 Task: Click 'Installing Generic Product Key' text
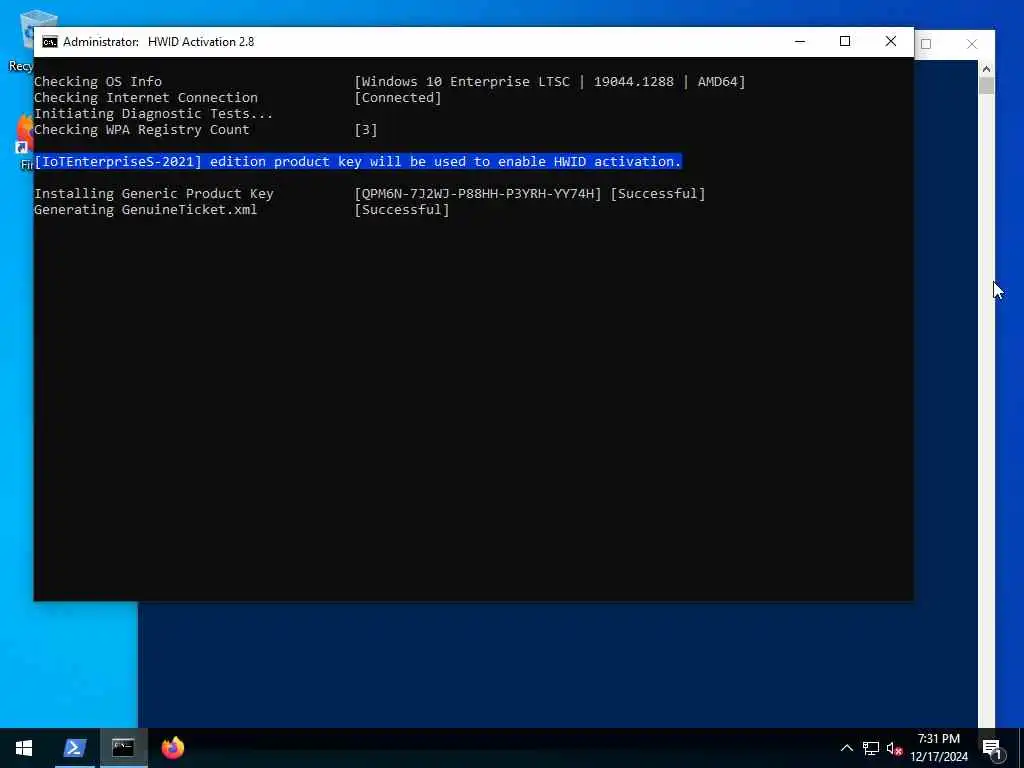[153, 194]
